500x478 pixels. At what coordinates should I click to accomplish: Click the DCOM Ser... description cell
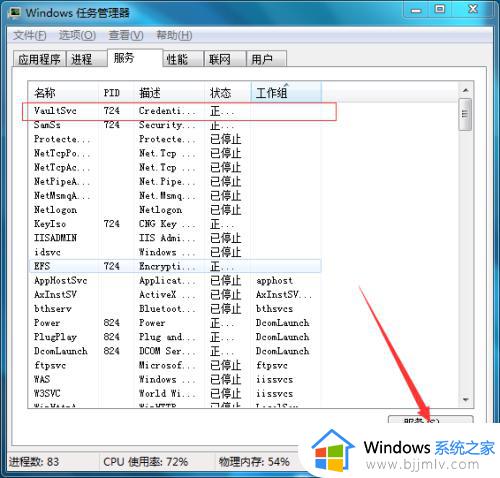tap(167, 351)
